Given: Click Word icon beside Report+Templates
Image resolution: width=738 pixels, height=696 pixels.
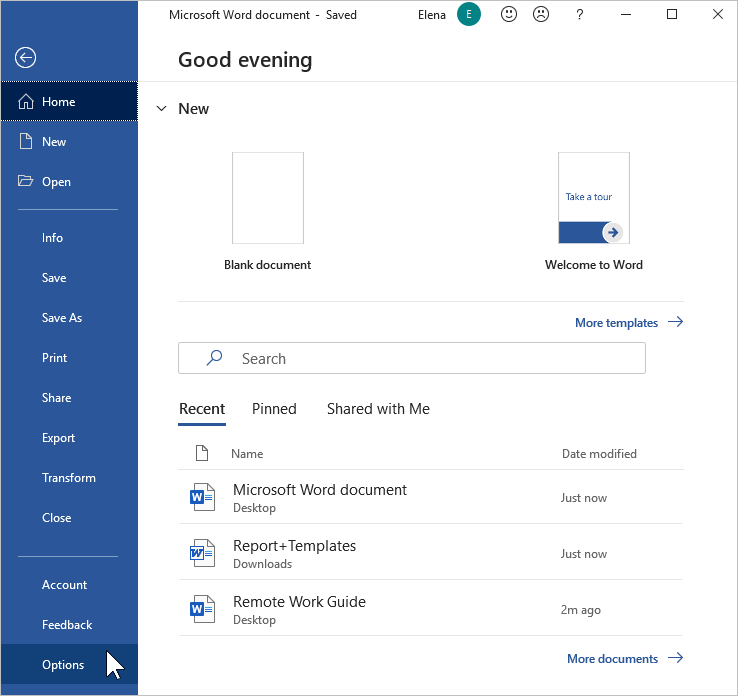Looking at the screenshot, I should click(202, 553).
